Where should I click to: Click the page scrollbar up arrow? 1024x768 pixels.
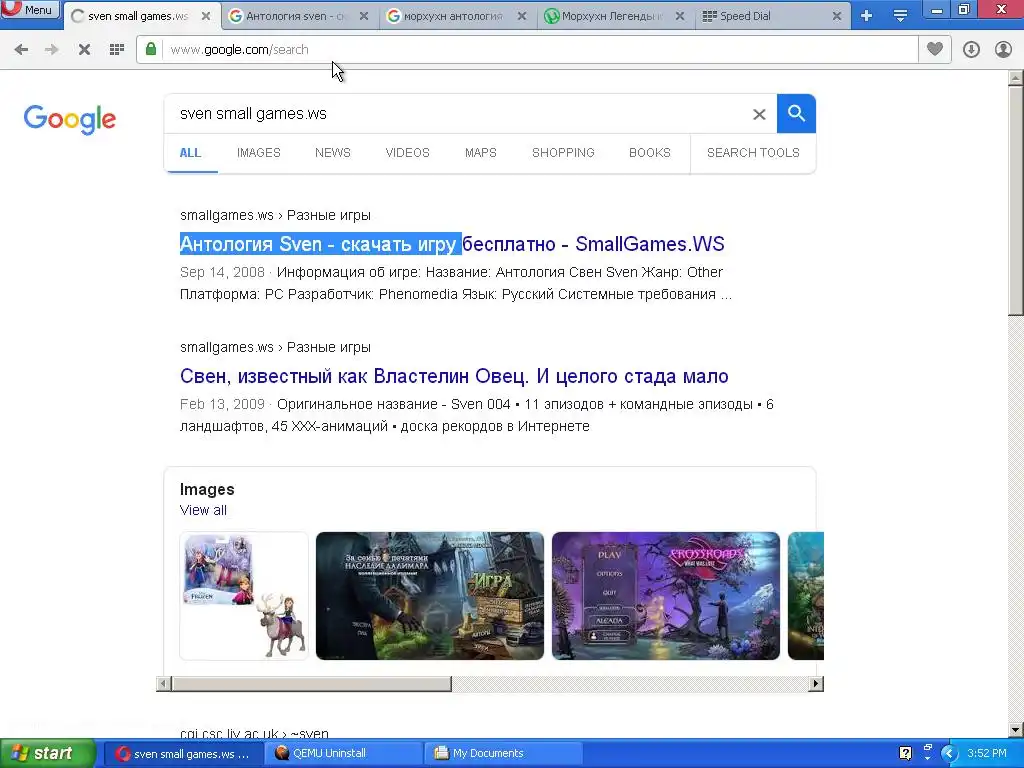point(1016,78)
